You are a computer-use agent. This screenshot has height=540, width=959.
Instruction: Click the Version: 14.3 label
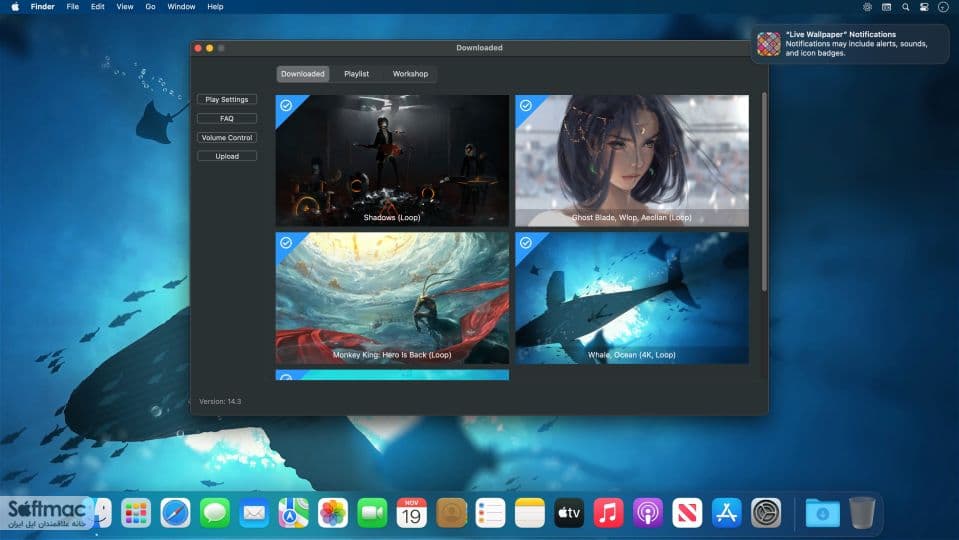click(x=220, y=402)
